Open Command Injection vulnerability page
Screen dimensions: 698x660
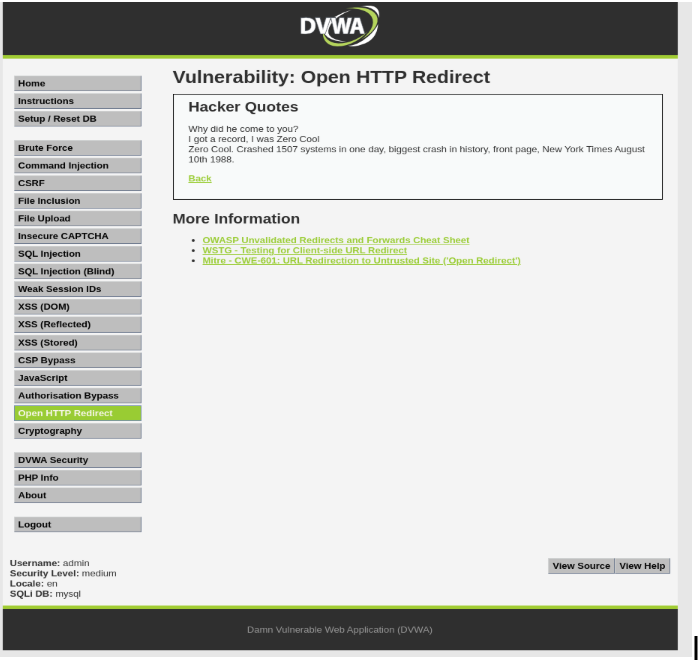[x=77, y=166]
